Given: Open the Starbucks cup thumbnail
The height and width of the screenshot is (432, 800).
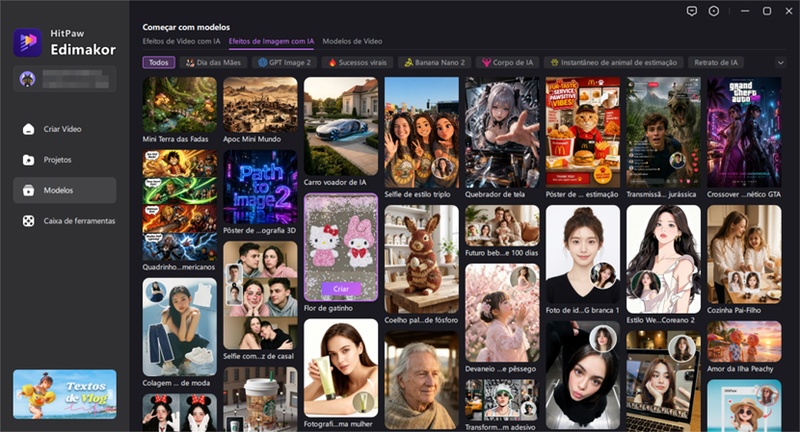Looking at the screenshot, I should tap(260, 399).
